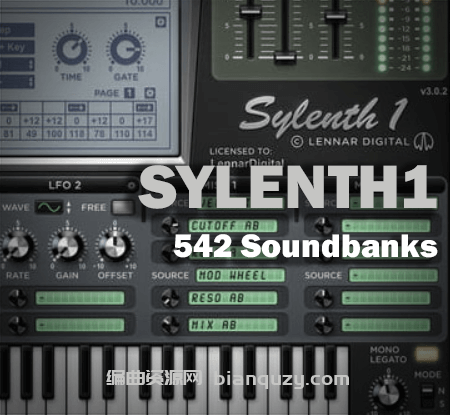Image resolution: width=450 pixels, height=415 pixels.
Task: Select the velocity cell showing 100
Action: point(54,134)
